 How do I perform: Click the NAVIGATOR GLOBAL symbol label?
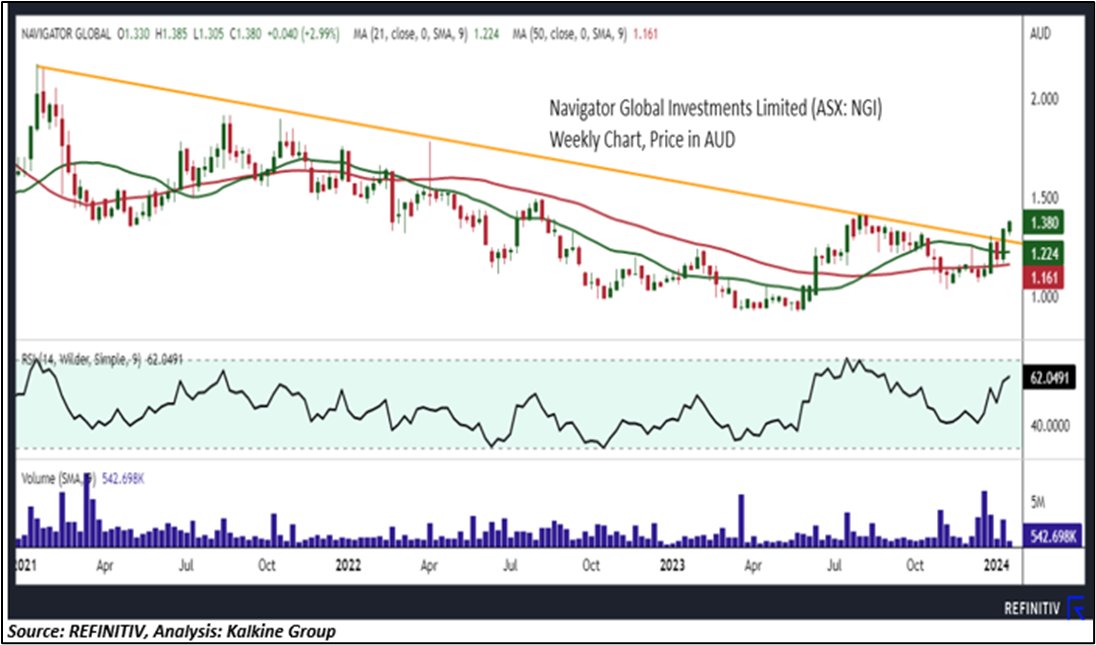coord(65,34)
